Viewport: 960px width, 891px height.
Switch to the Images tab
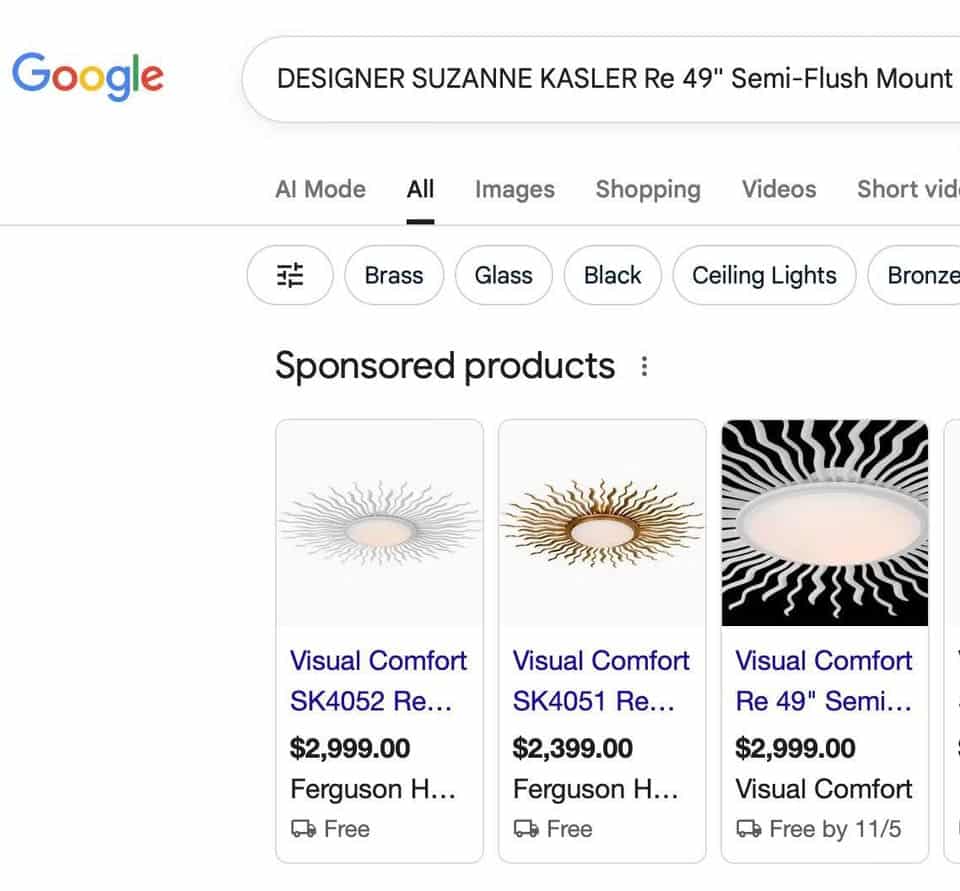point(514,189)
